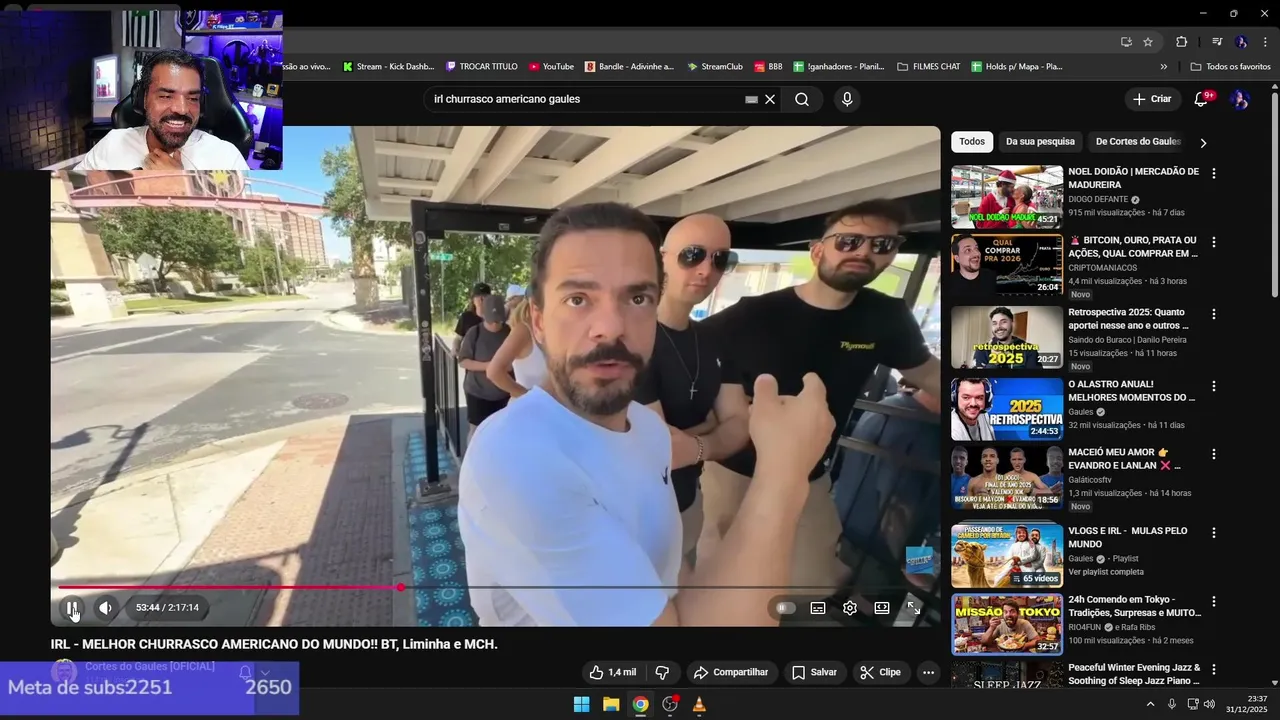Open StreamClub bookmark
The width and height of the screenshot is (1280, 720).
tap(715, 67)
